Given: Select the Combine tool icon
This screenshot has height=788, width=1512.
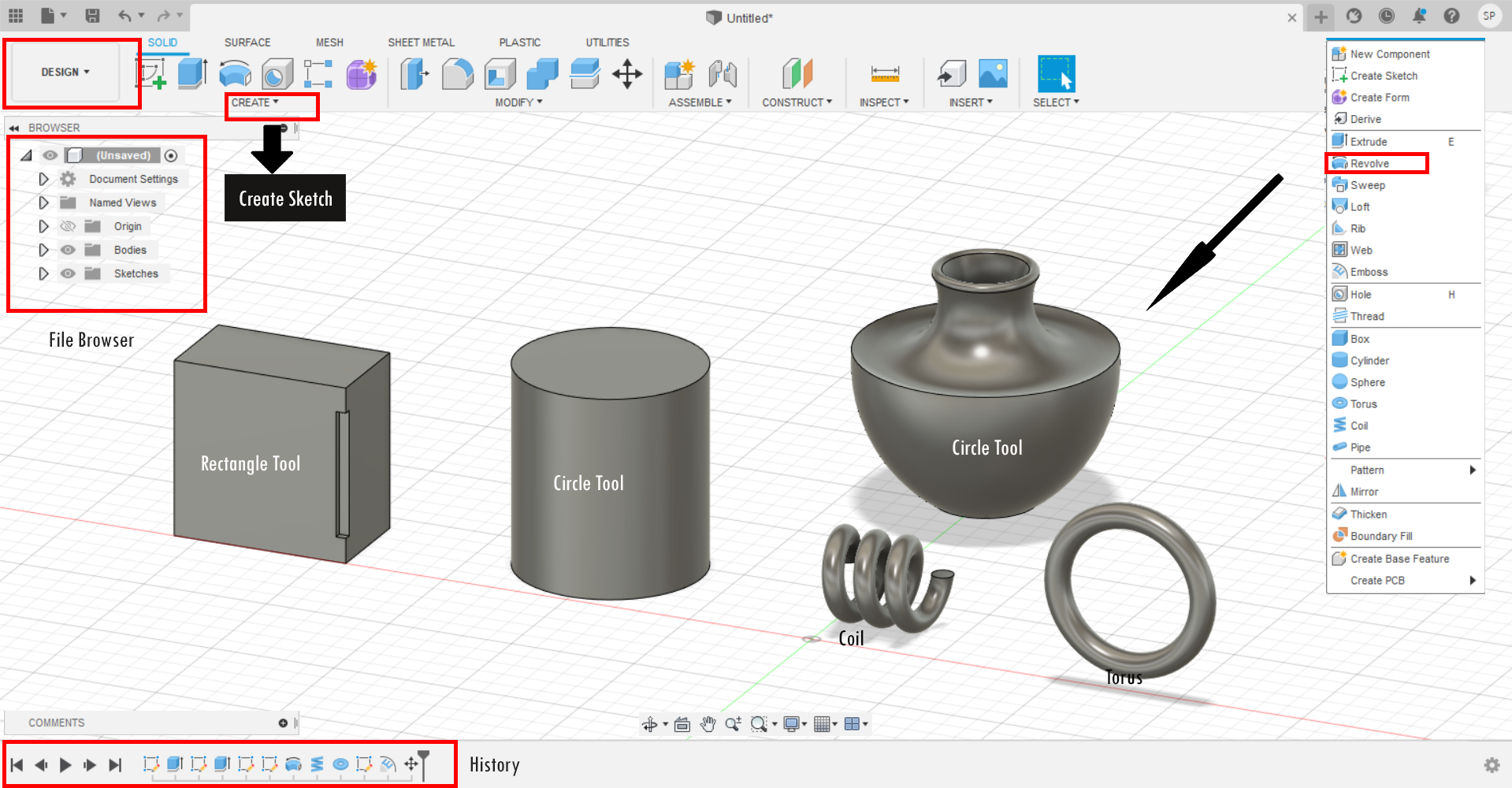Looking at the screenshot, I should click(x=542, y=74).
